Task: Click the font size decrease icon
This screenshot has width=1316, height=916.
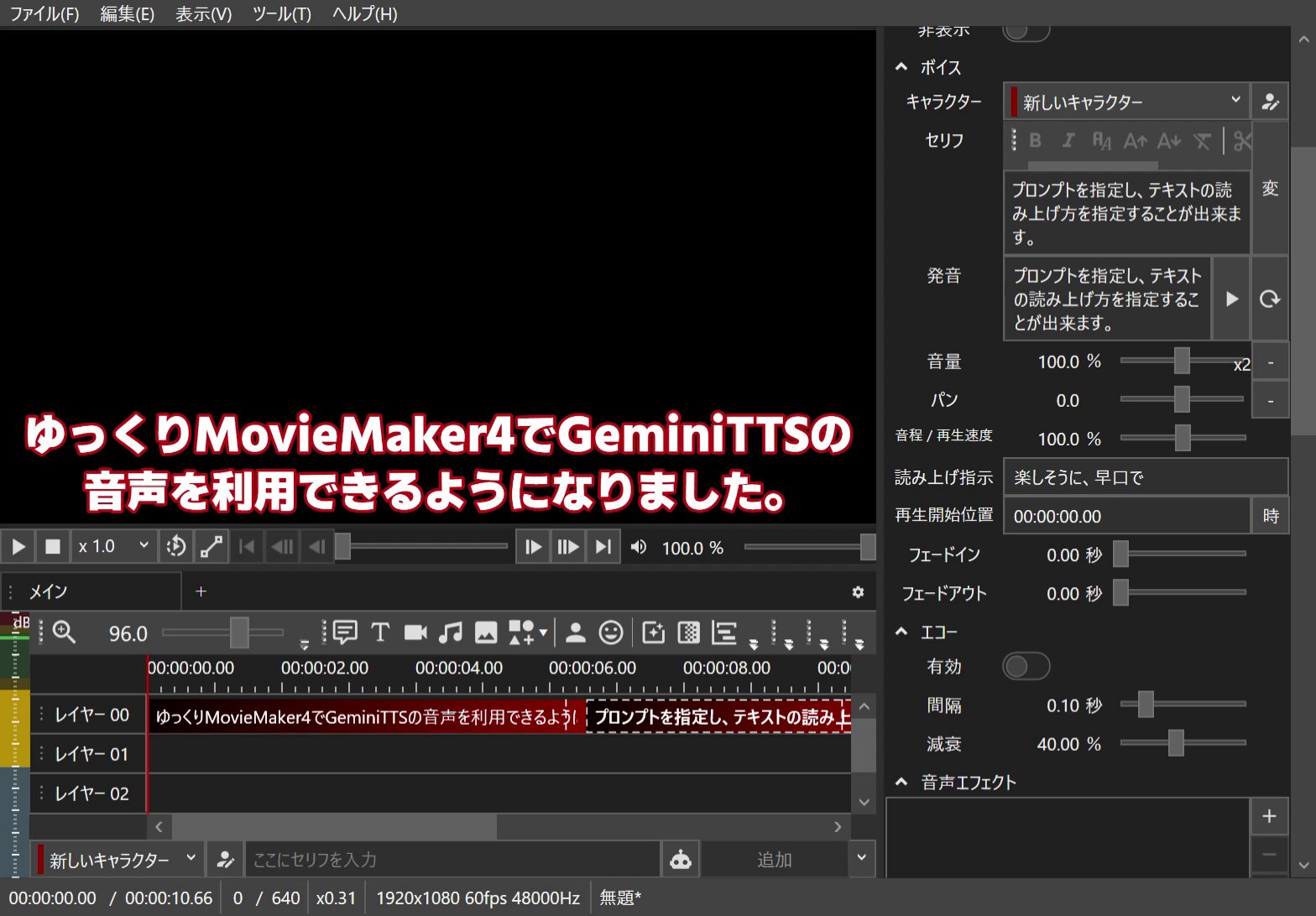Action: (1169, 141)
